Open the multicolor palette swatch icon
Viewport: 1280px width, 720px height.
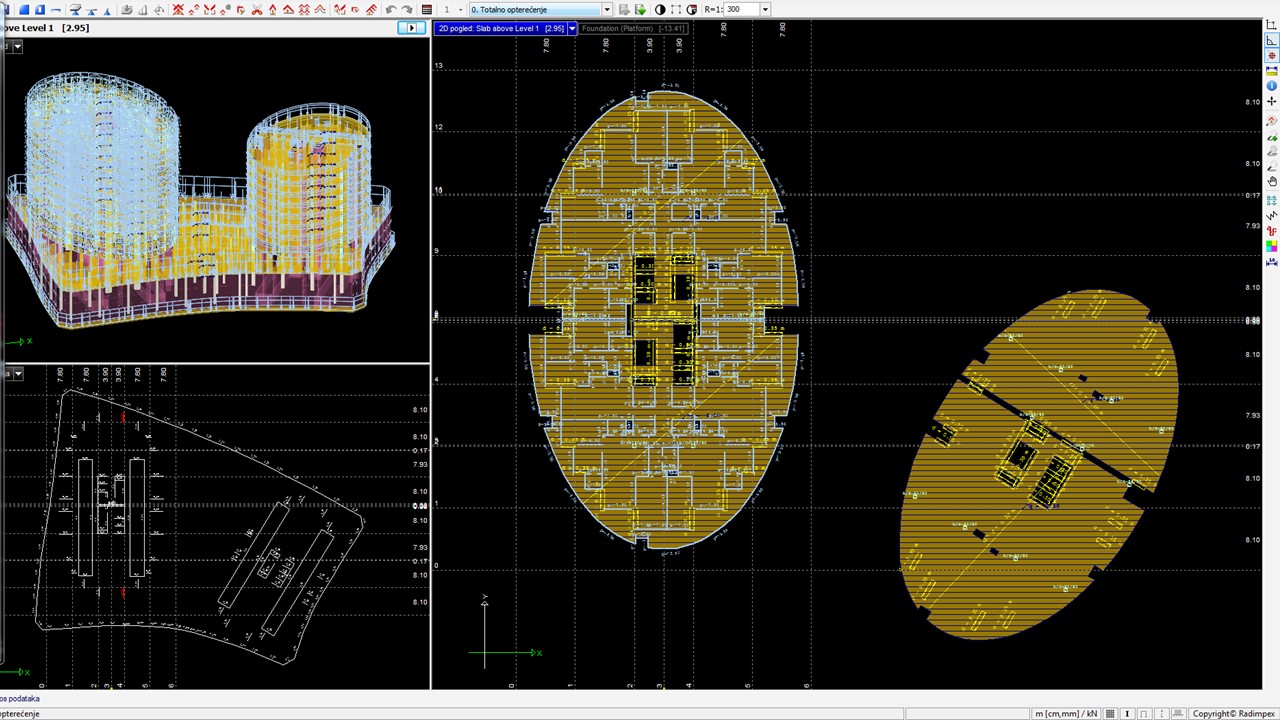click(1272, 246)
